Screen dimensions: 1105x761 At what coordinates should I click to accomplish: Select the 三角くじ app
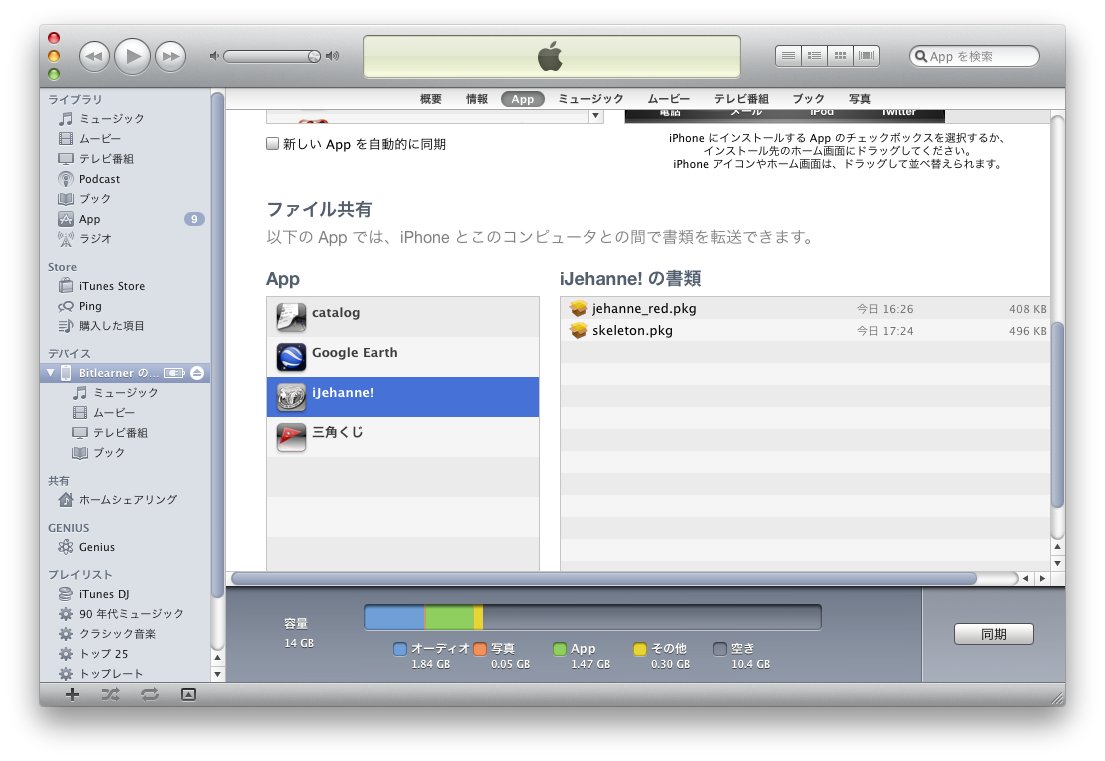tap(402, 437)
